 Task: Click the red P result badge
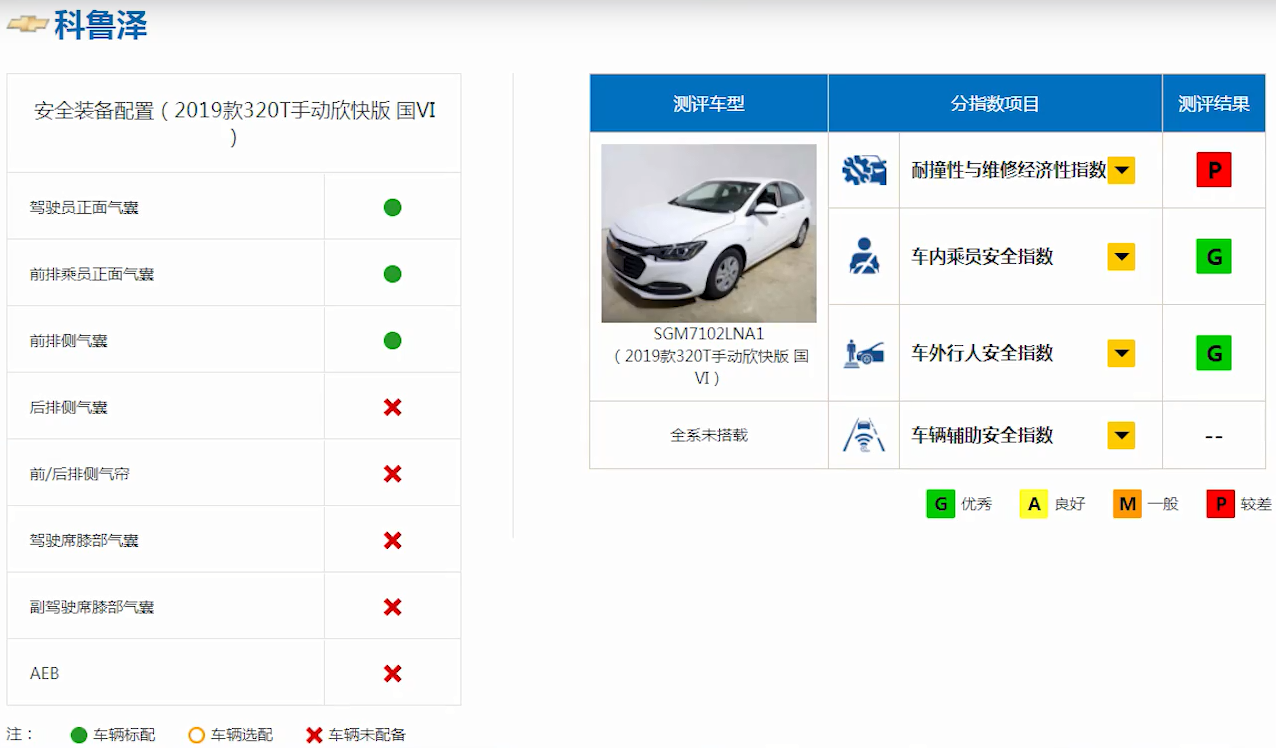[1213, 170]
